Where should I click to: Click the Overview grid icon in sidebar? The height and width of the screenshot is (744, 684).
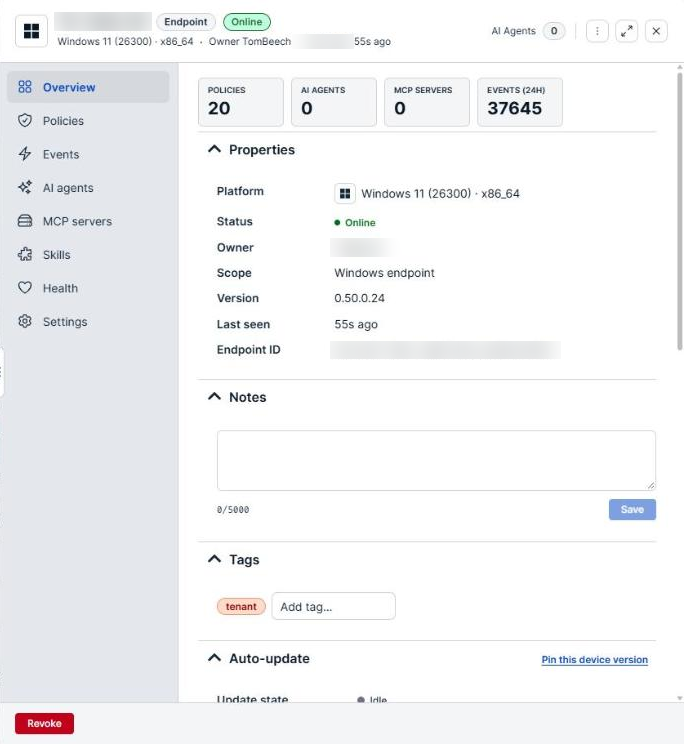(25, 87)
